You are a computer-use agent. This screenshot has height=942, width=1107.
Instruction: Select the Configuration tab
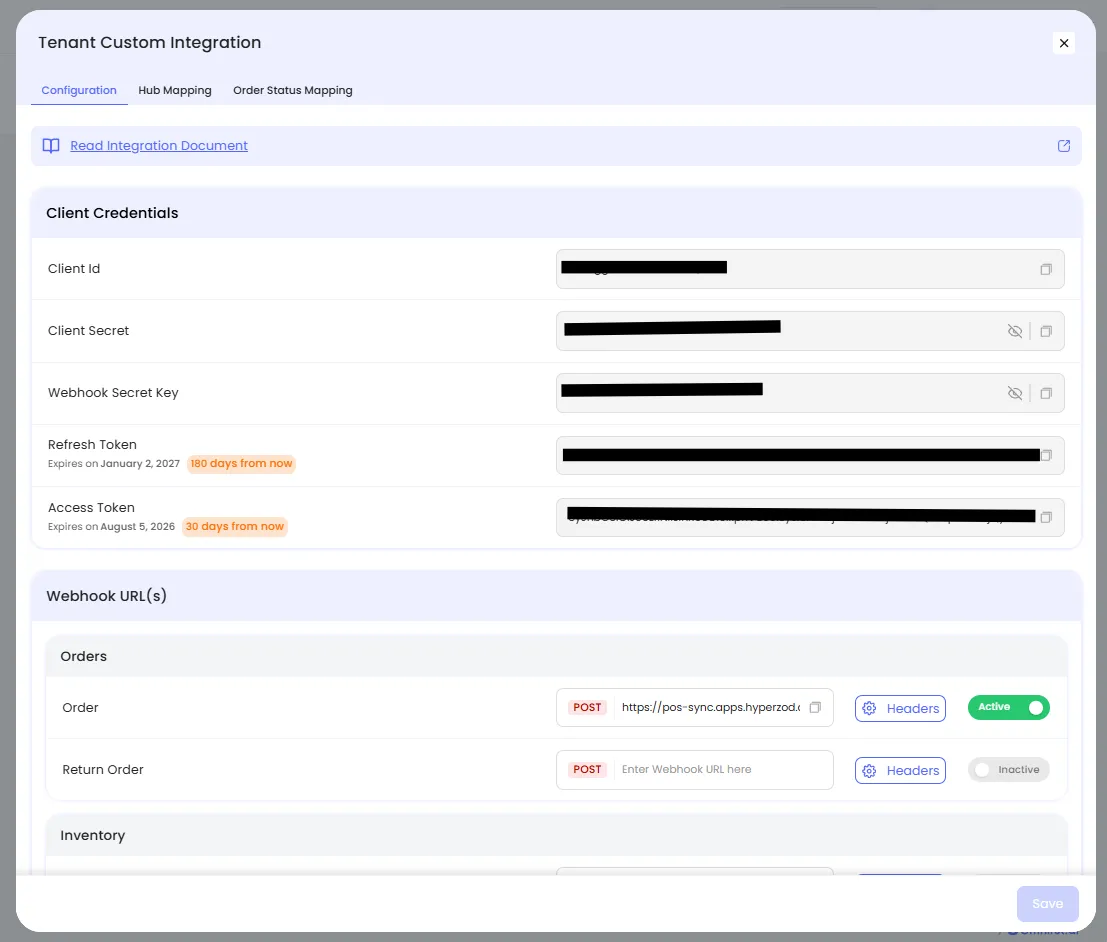tap(79, 90)
